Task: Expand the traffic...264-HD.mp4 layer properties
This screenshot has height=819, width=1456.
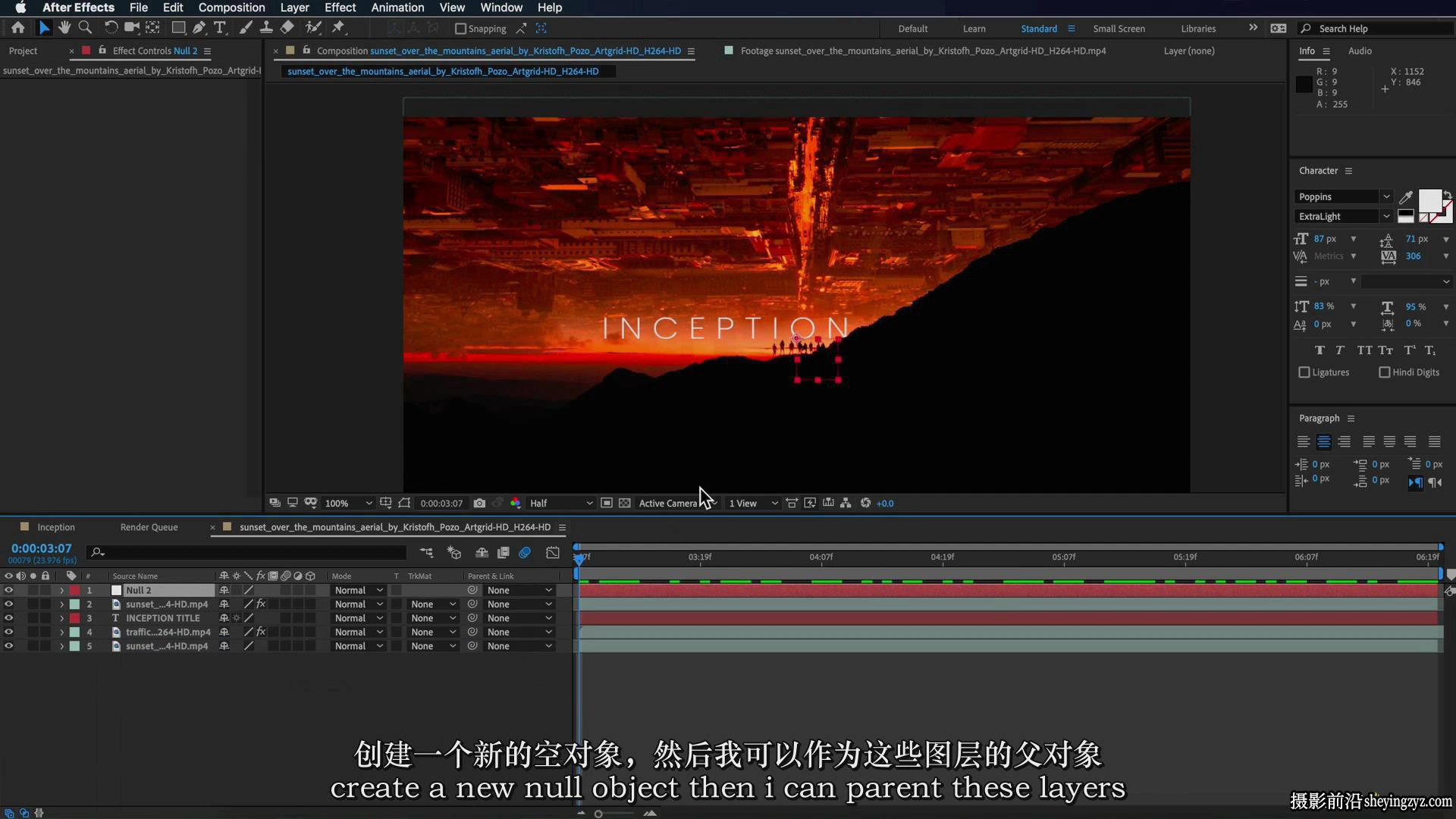Action: [61, 632]
